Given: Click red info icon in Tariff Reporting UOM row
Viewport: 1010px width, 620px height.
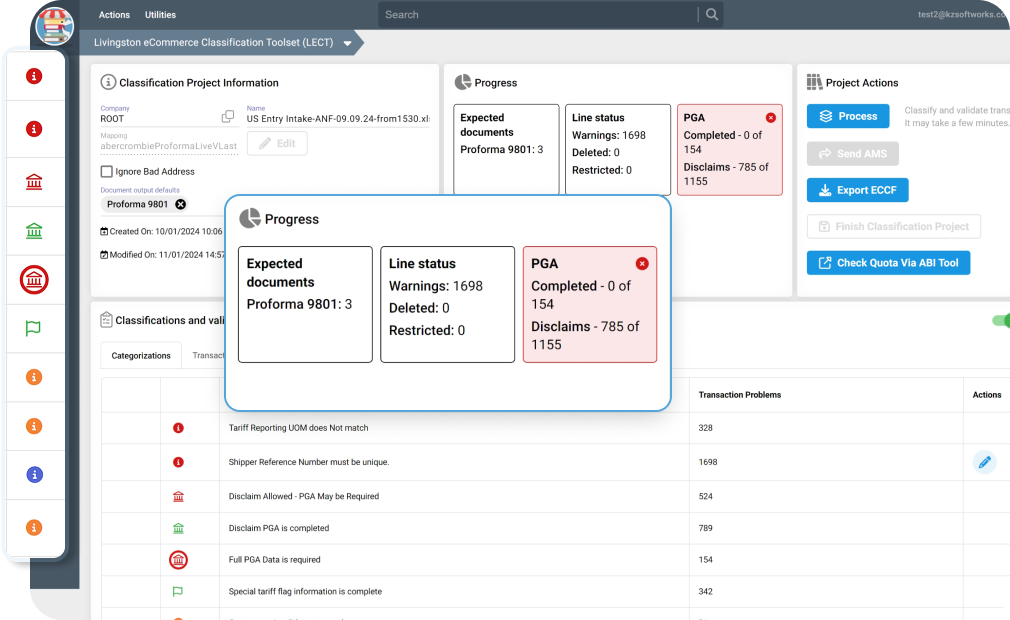Looking at the screenshot, I should [x=178, y=427].
